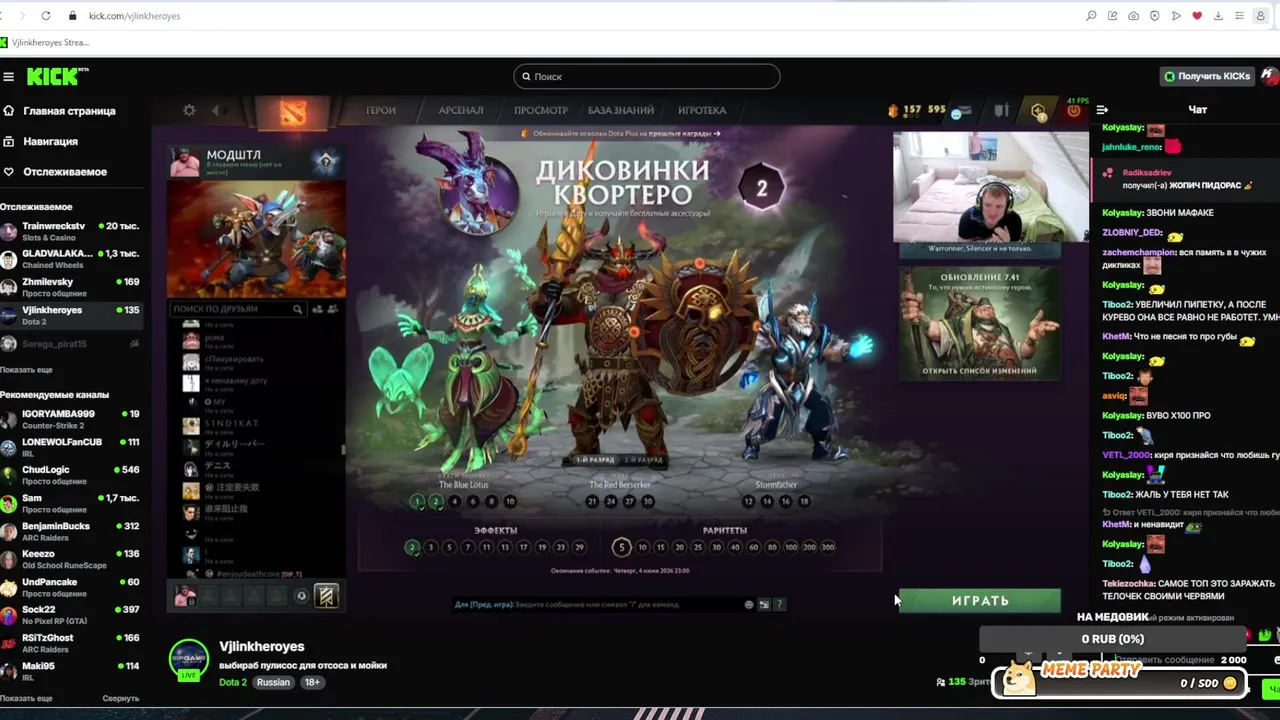This screenshot has height=720, width=1280.
Task: Click the Dota back arrow icon
Action: coord(216,110)
